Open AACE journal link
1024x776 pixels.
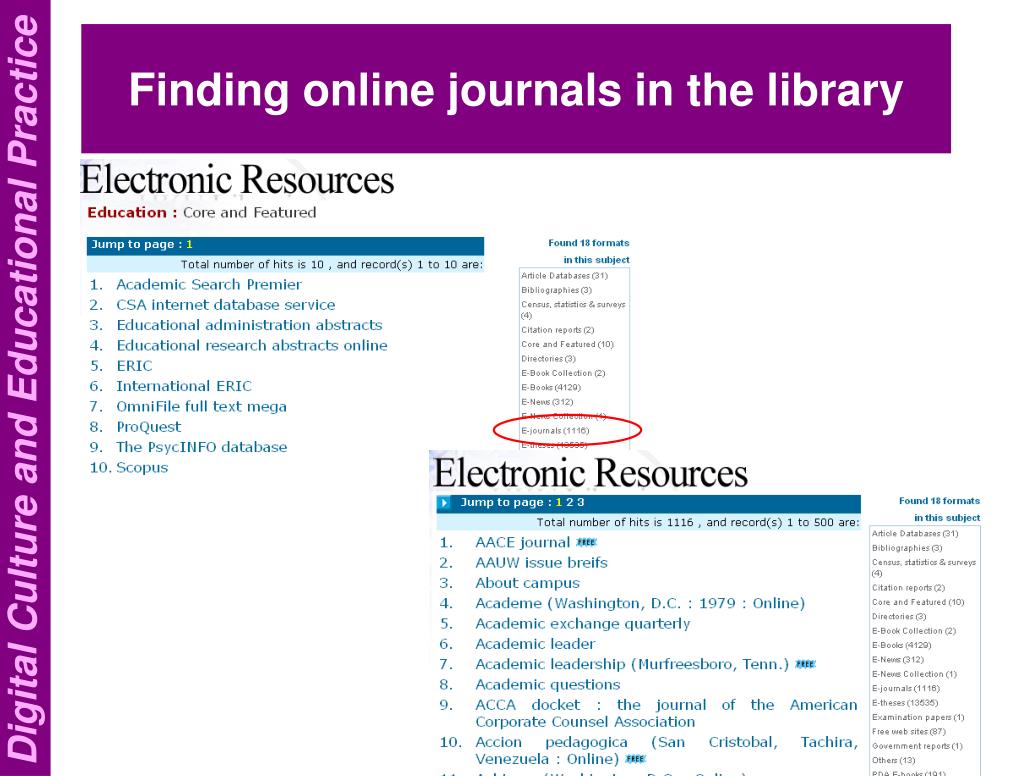click(522, 542)
